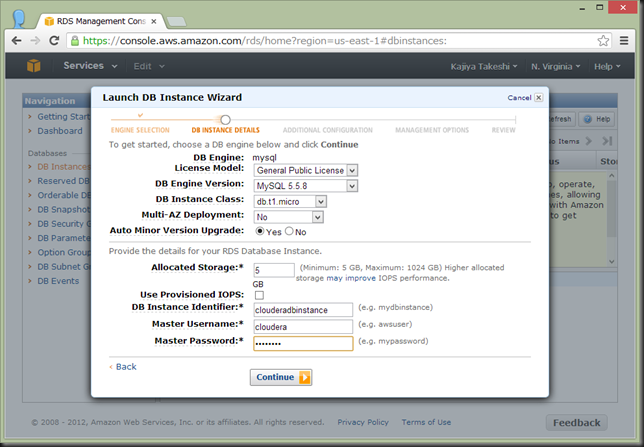Viewport: 644px width, 447px height.
Task: Open the Terms of Use link
Action: 426,422
